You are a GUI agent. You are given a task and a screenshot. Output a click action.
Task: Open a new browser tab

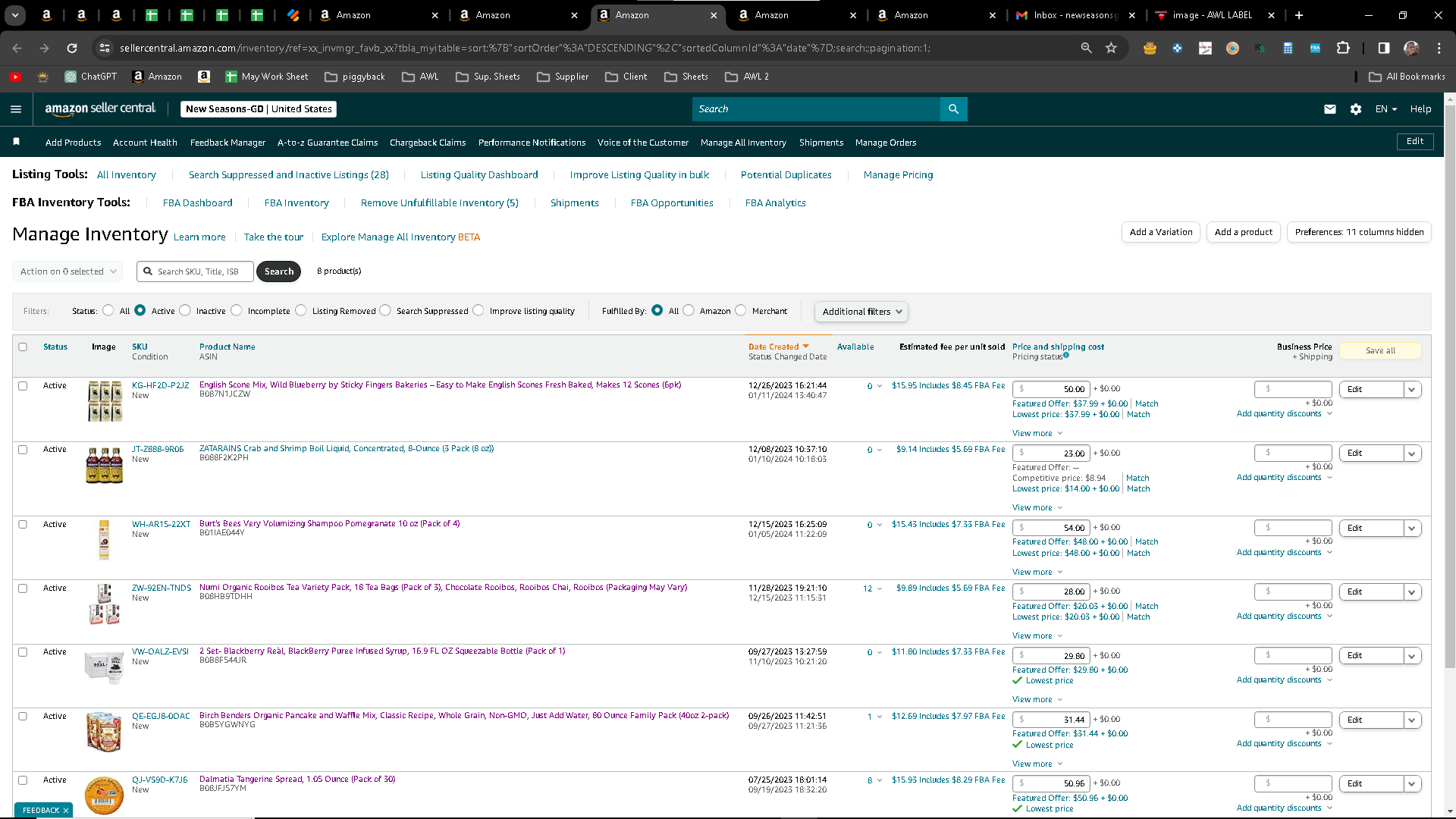click(1299, 15)
